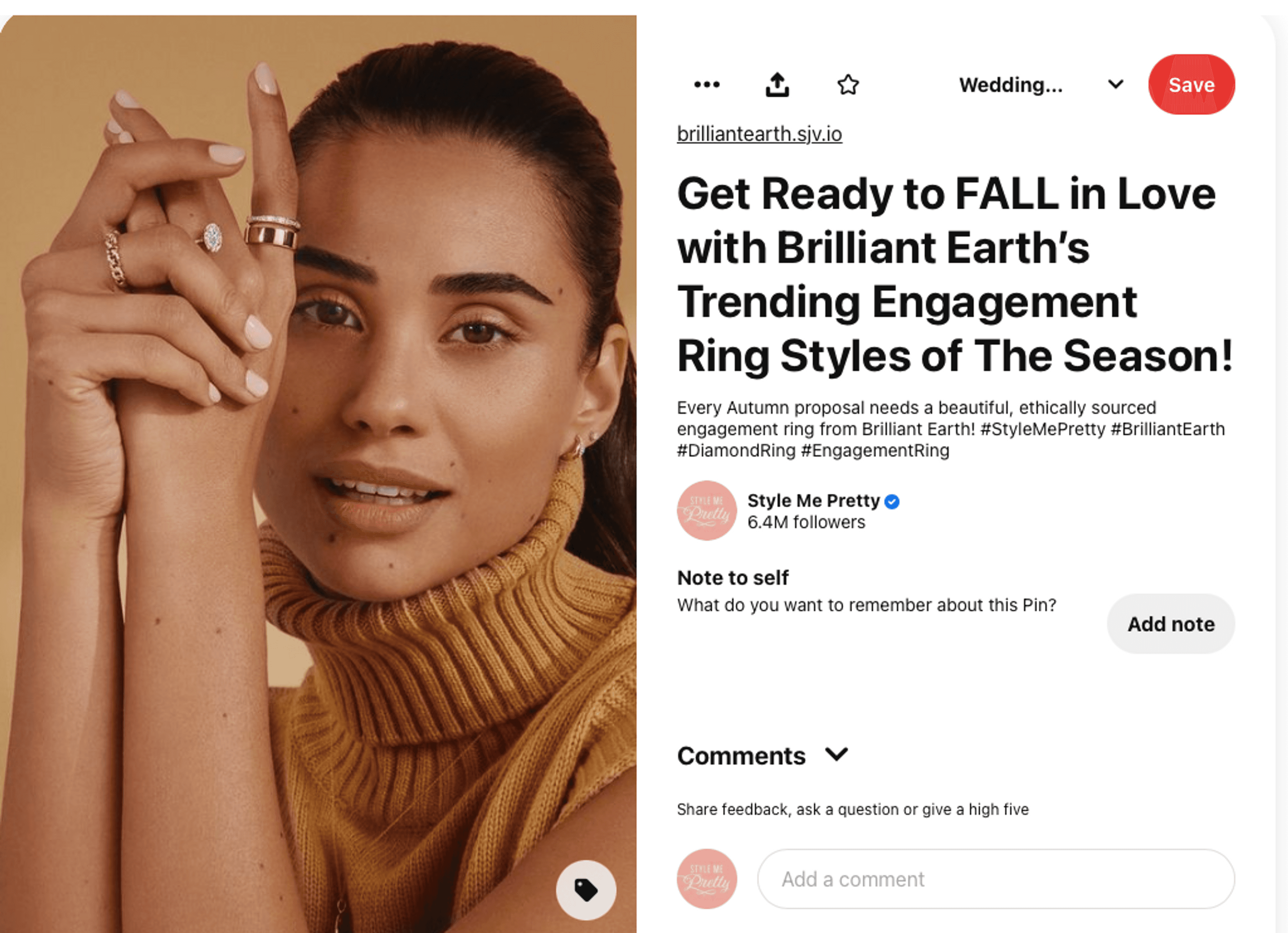Image resolution: width=1288 pixels, height=933 pixels.
Task: Click the 6.4M followers text
Action: click(x=806, y=522)
